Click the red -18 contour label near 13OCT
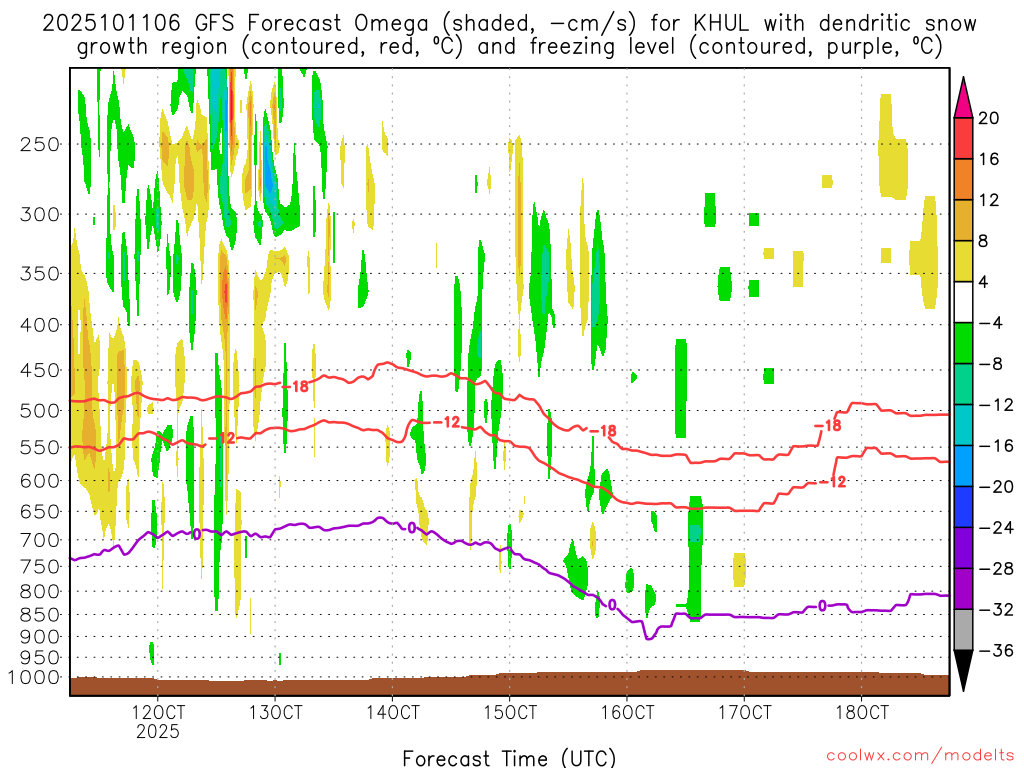 click(295, 387)
